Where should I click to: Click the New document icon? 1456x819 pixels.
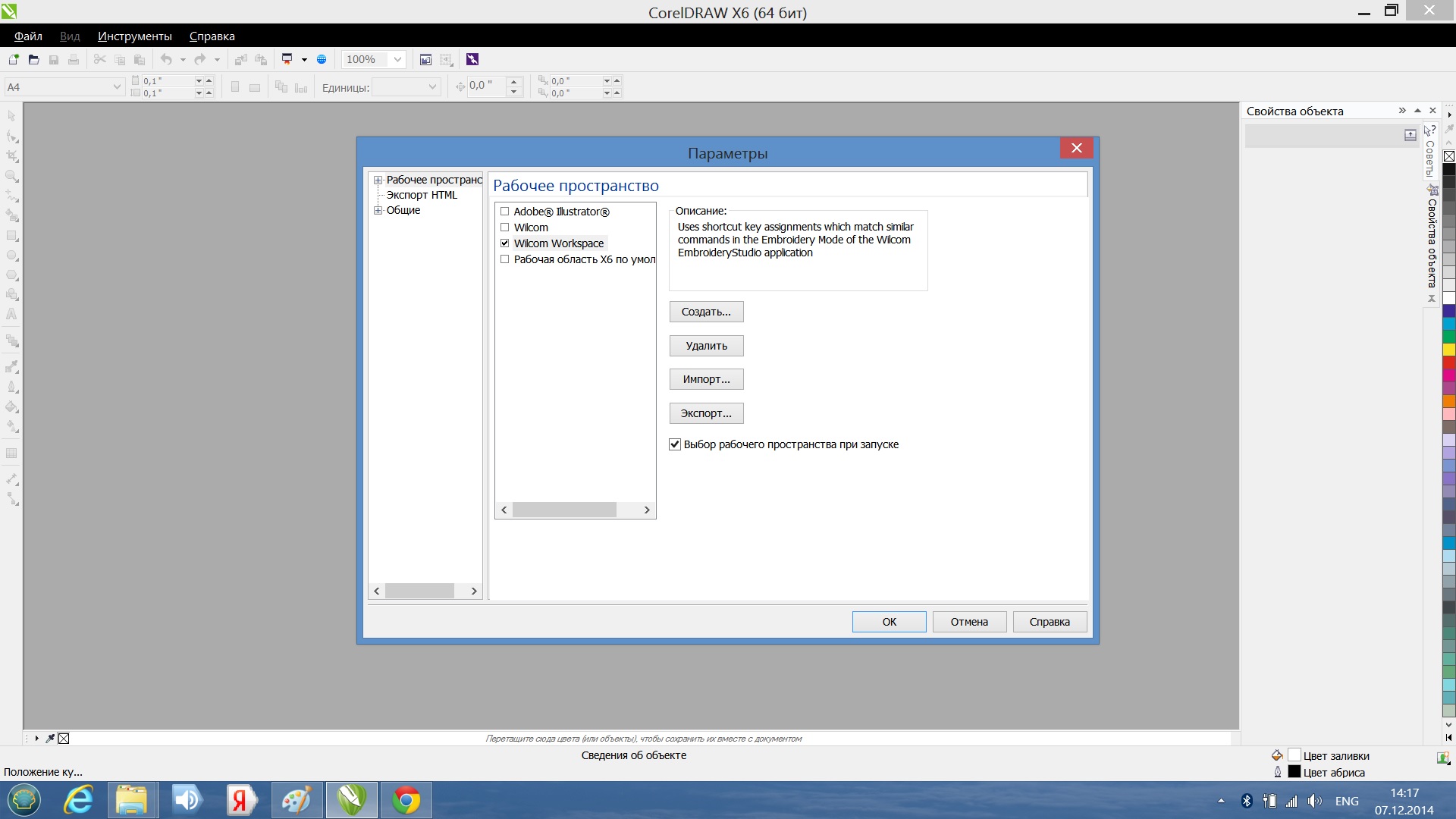[x=13, y=59]
